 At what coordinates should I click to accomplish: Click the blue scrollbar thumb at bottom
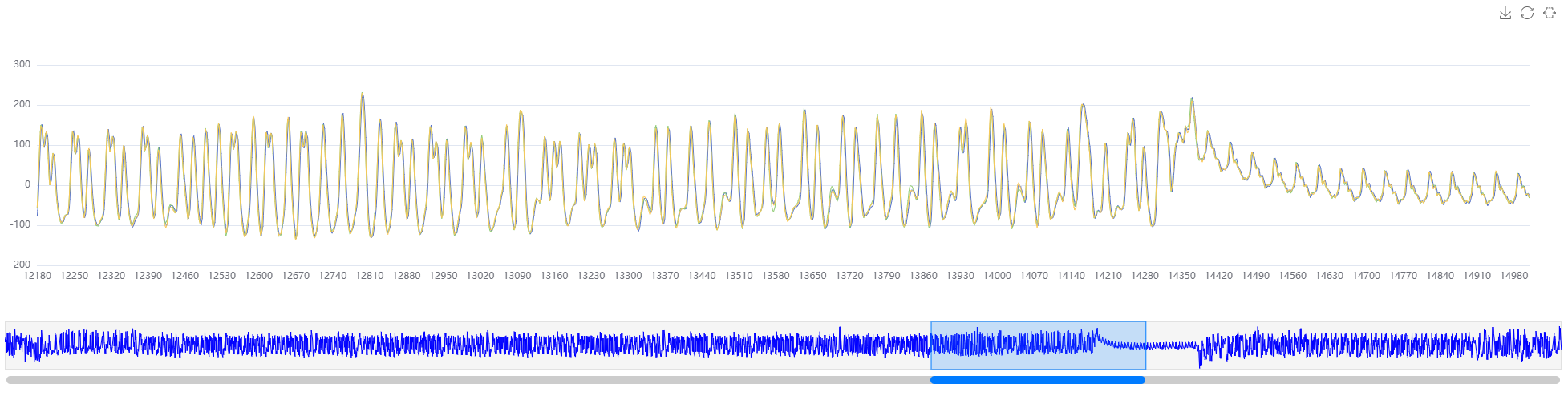pyautogui.click(x=1037, y=380)
